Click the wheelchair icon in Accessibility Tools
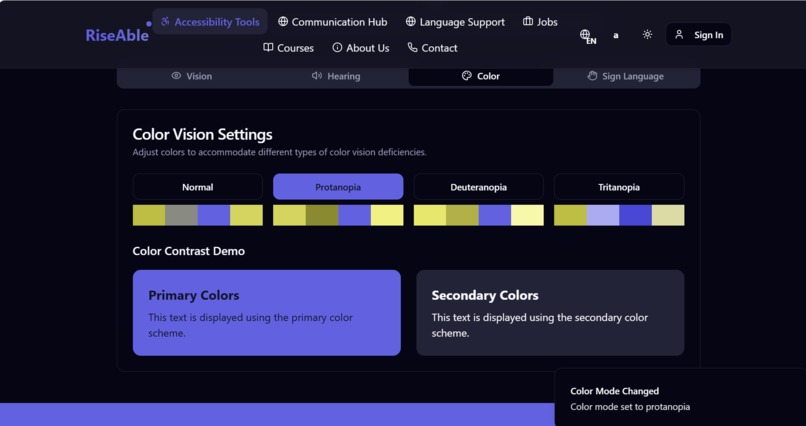 165,22
